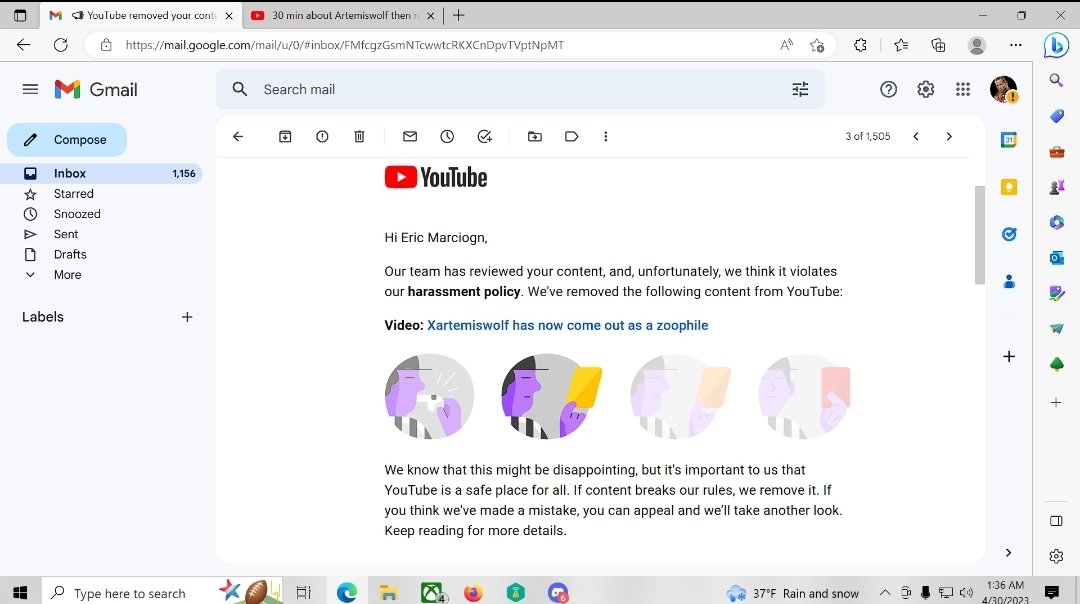Screen dimensions: 1080x604
Task: Open browser Collections
Action: [938, 45]
